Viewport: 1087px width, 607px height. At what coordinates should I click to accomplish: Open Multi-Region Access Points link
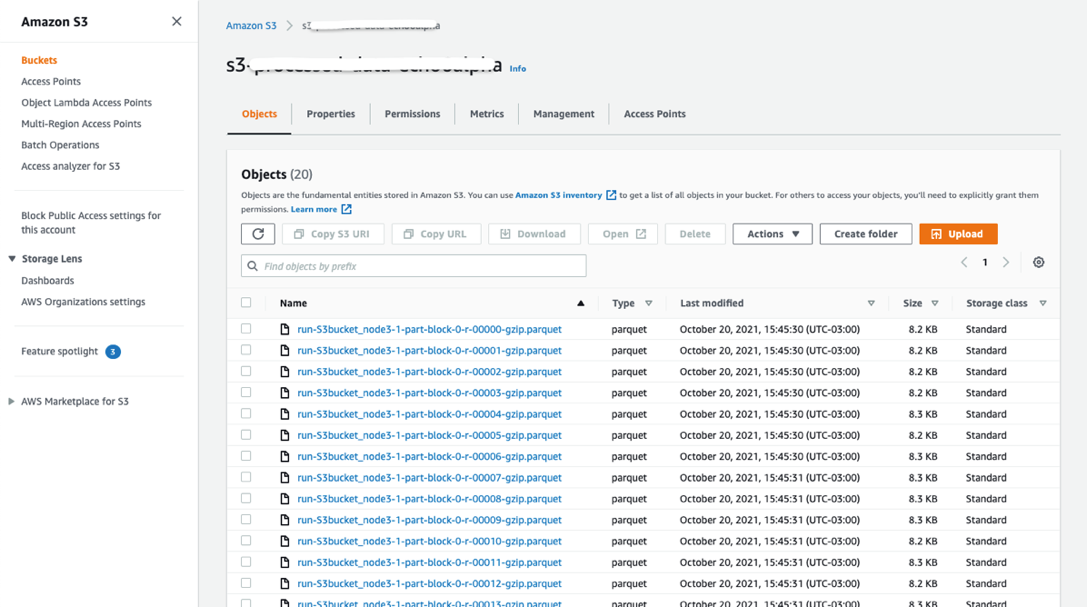[81, 124]
